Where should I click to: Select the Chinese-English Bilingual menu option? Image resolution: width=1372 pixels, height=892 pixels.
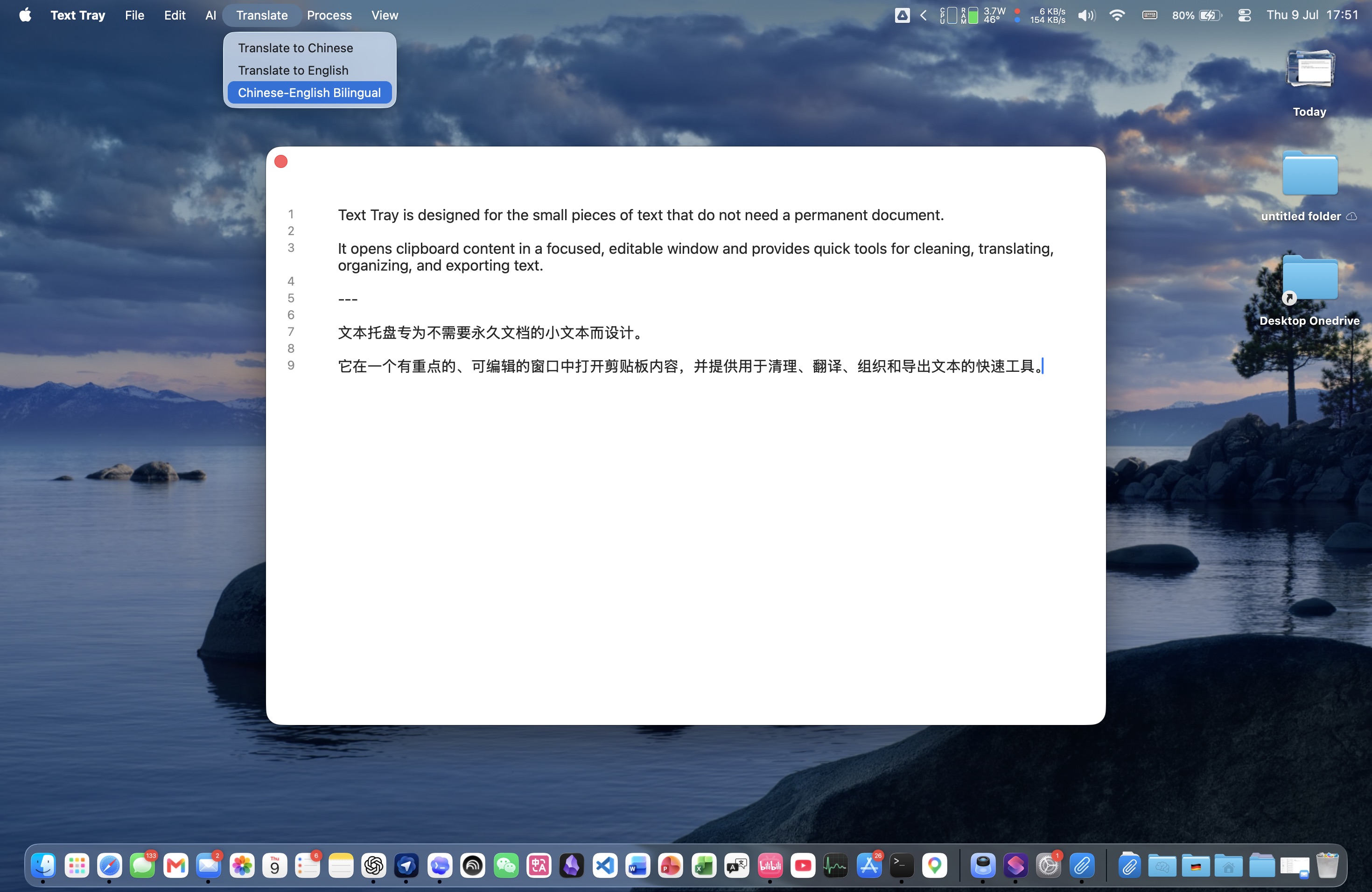tap(309, 93)
